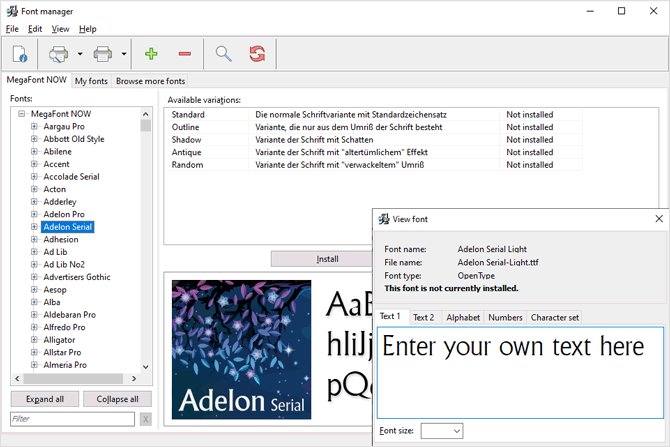Image resolution: width=670 pixels, height=447 pixels.
Task: Open the printer dropdown arrow
Action: tap(123, 54)
